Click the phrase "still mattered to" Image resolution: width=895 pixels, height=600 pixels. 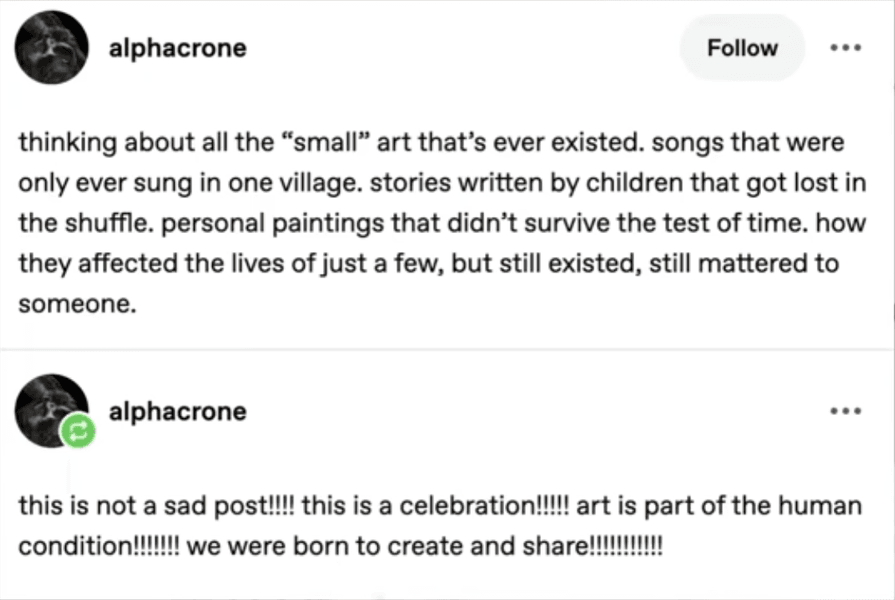coord(759,264)
